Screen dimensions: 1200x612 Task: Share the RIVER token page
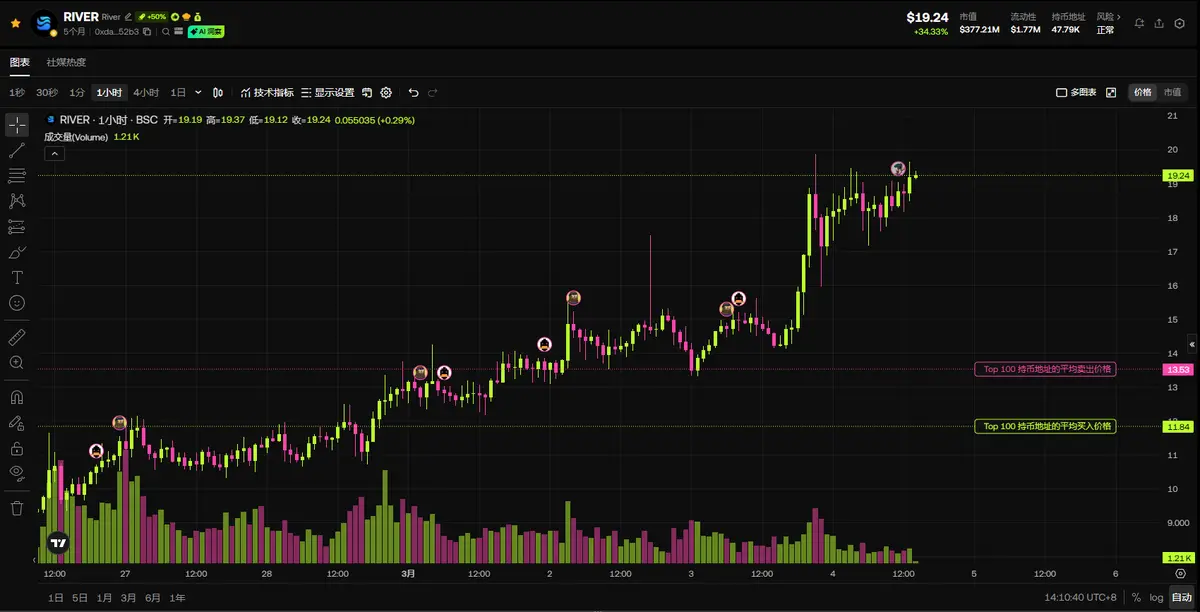click(1159, 23)
